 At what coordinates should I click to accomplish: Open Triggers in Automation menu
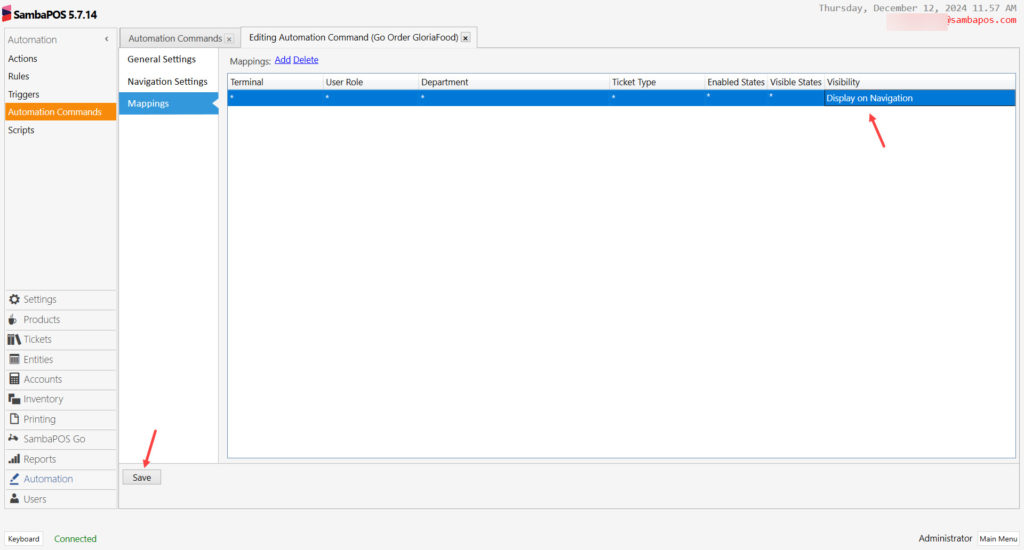24,94
